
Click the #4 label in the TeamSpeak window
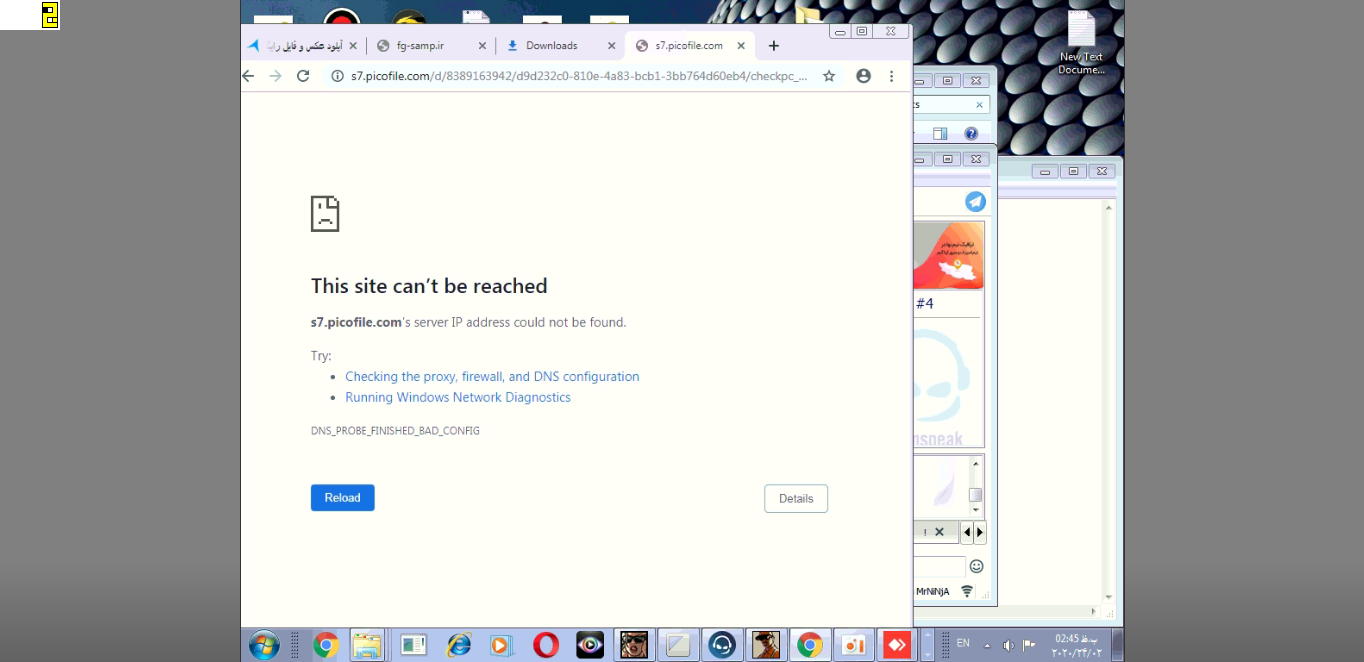coord(925,304)
